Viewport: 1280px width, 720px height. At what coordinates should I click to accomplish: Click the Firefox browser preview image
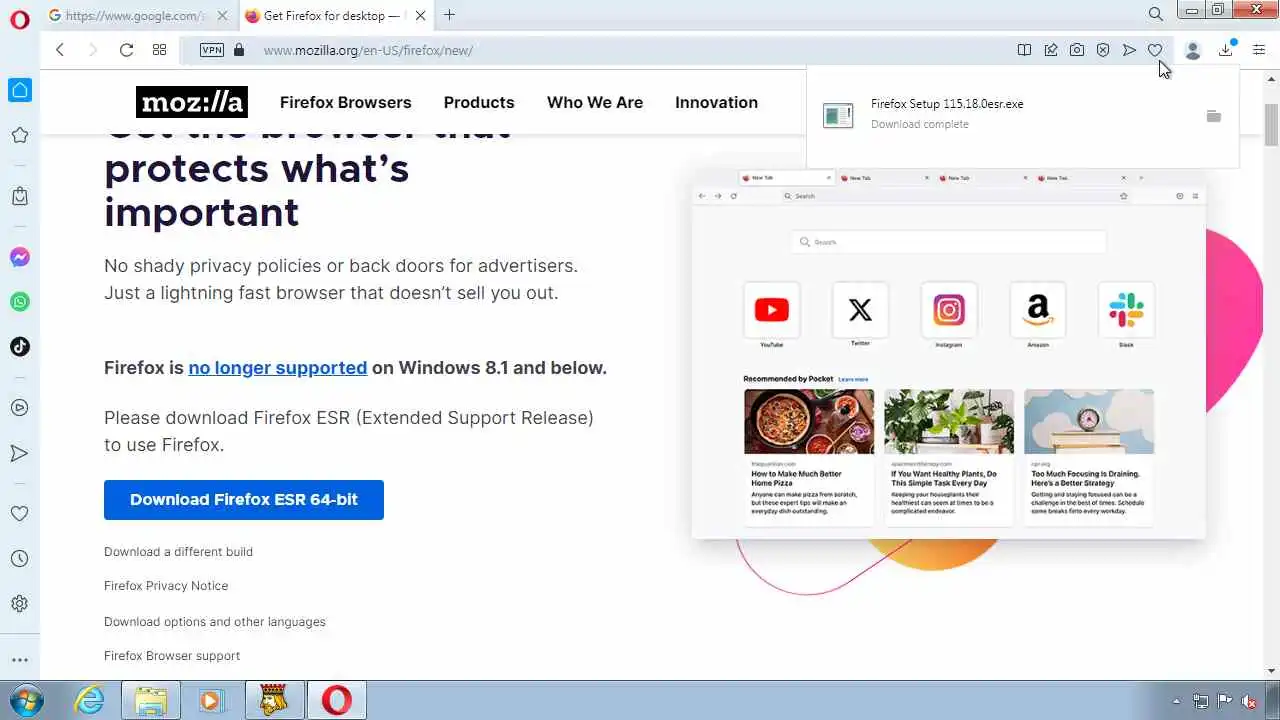coord(948,355)
